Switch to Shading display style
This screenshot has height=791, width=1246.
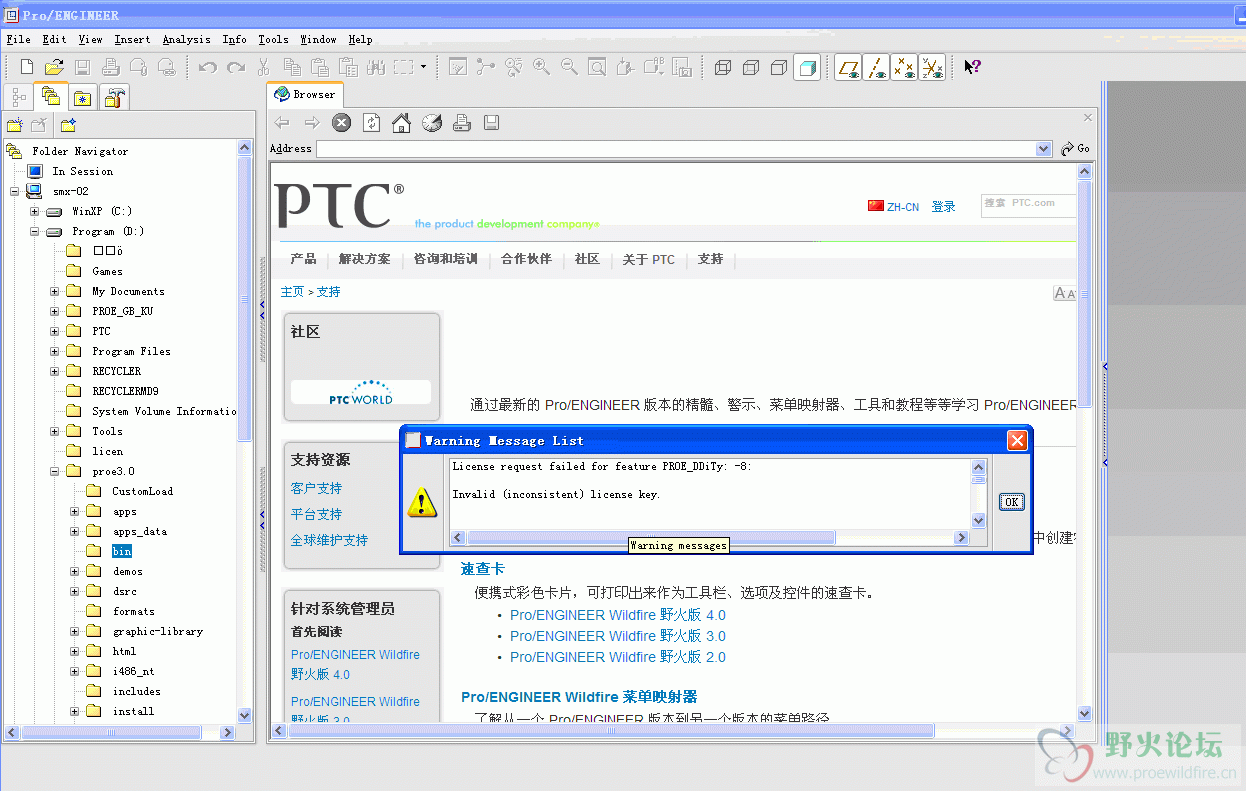pos(807,67)
